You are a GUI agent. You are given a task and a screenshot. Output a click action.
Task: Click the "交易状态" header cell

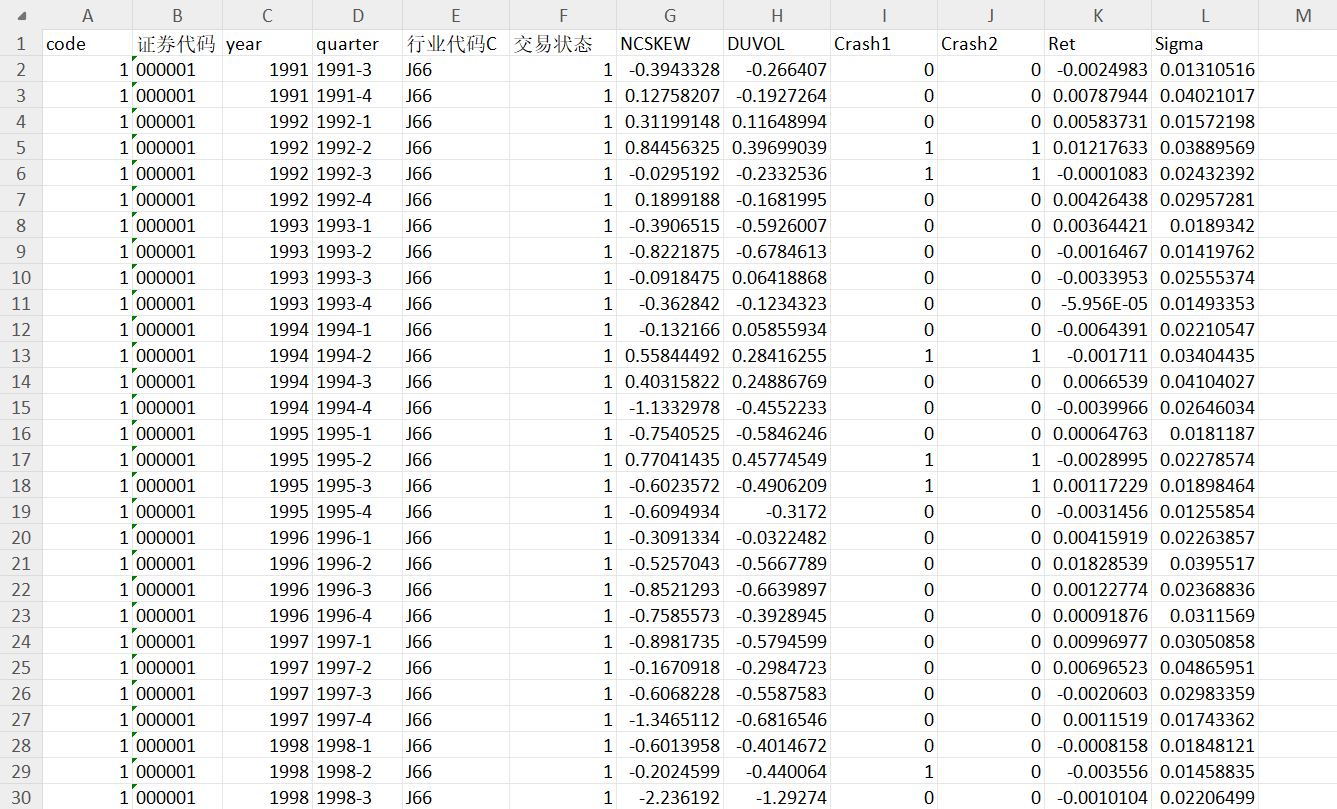tap(563, 44)
